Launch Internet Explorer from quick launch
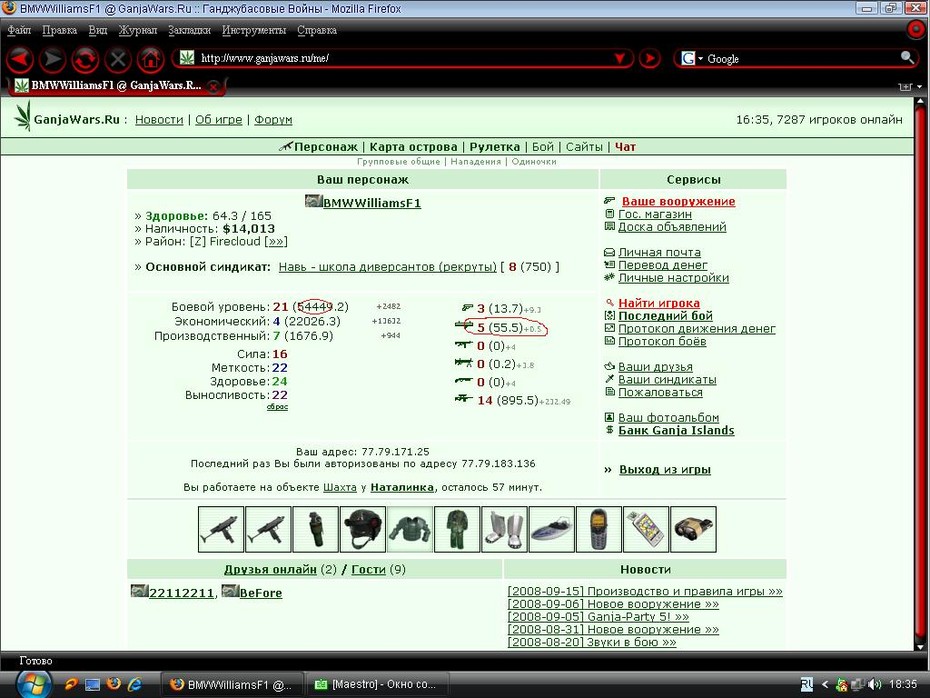 (134, 684)
